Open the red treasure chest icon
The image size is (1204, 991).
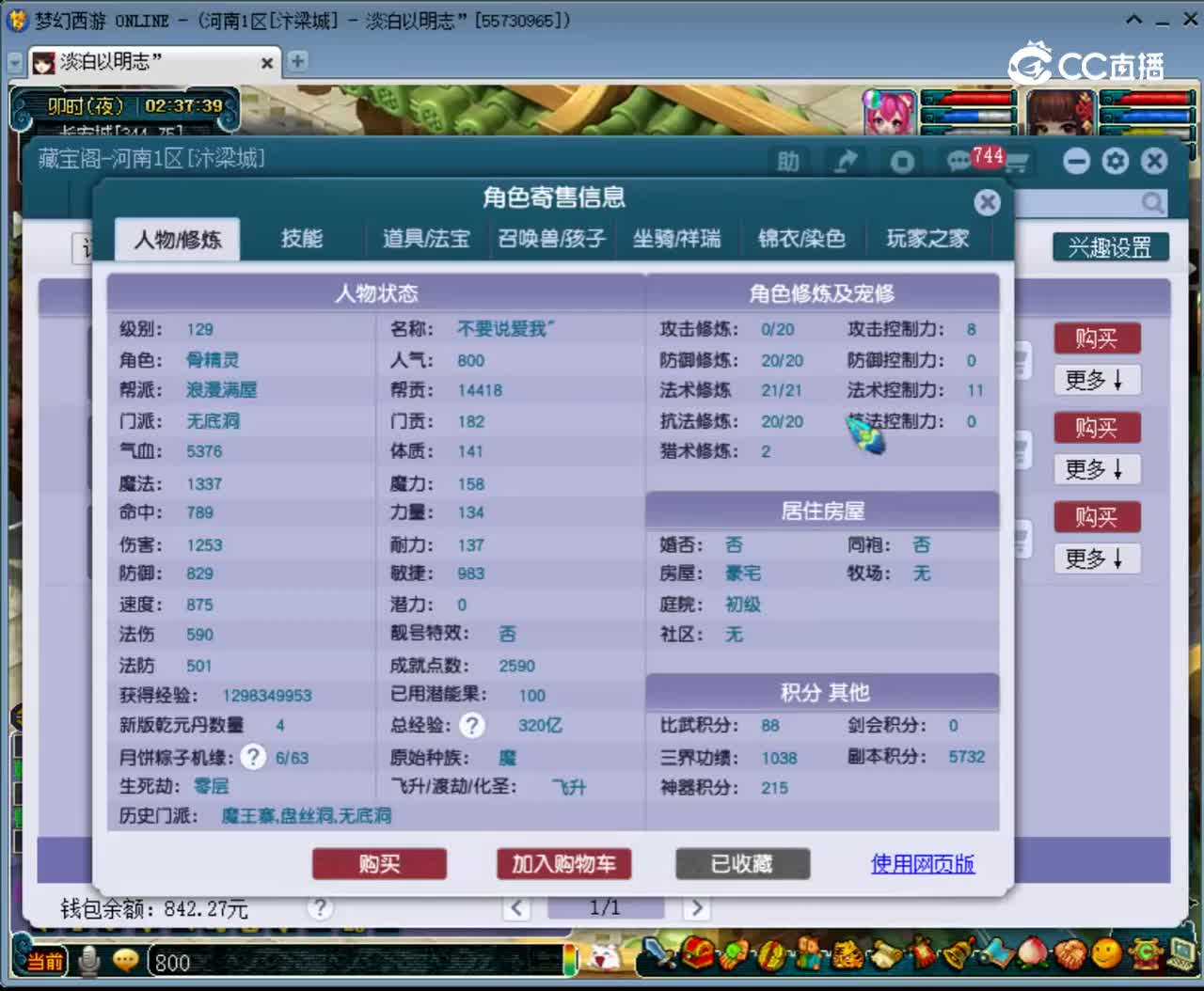point(697,953)
